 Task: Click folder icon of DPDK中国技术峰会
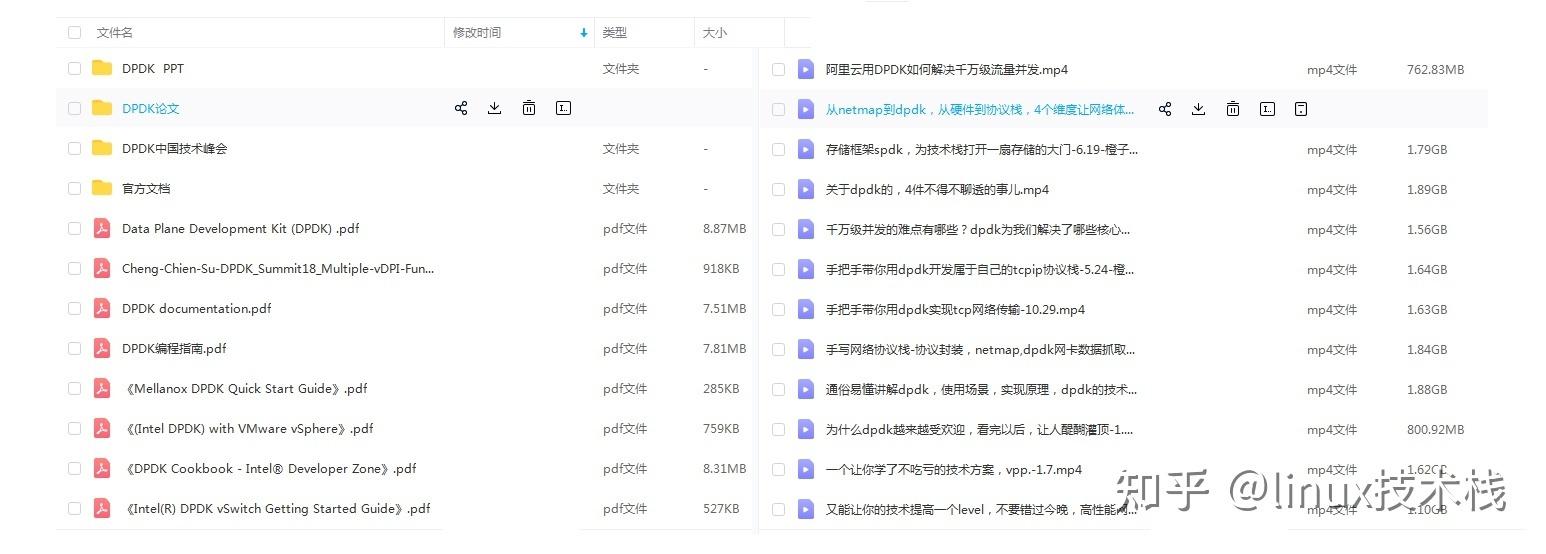(102, 148)
